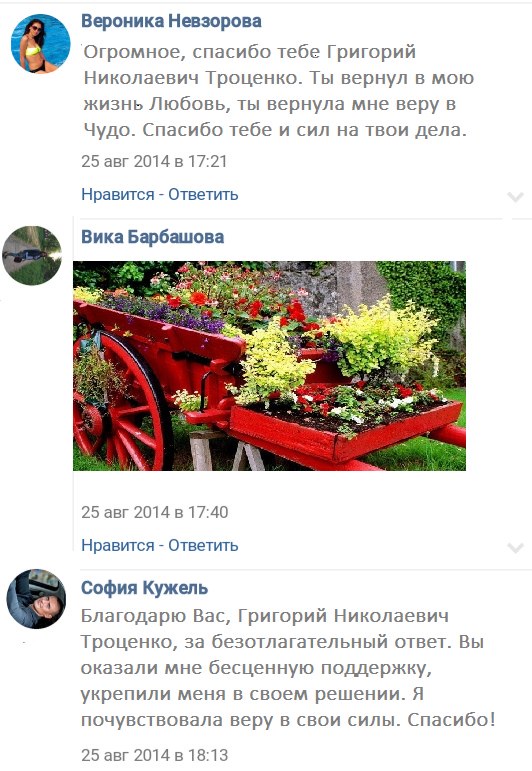The image size is (532, 771).
Task: Expand options chevron on Вероника's comment
Action: pos(515,197)
